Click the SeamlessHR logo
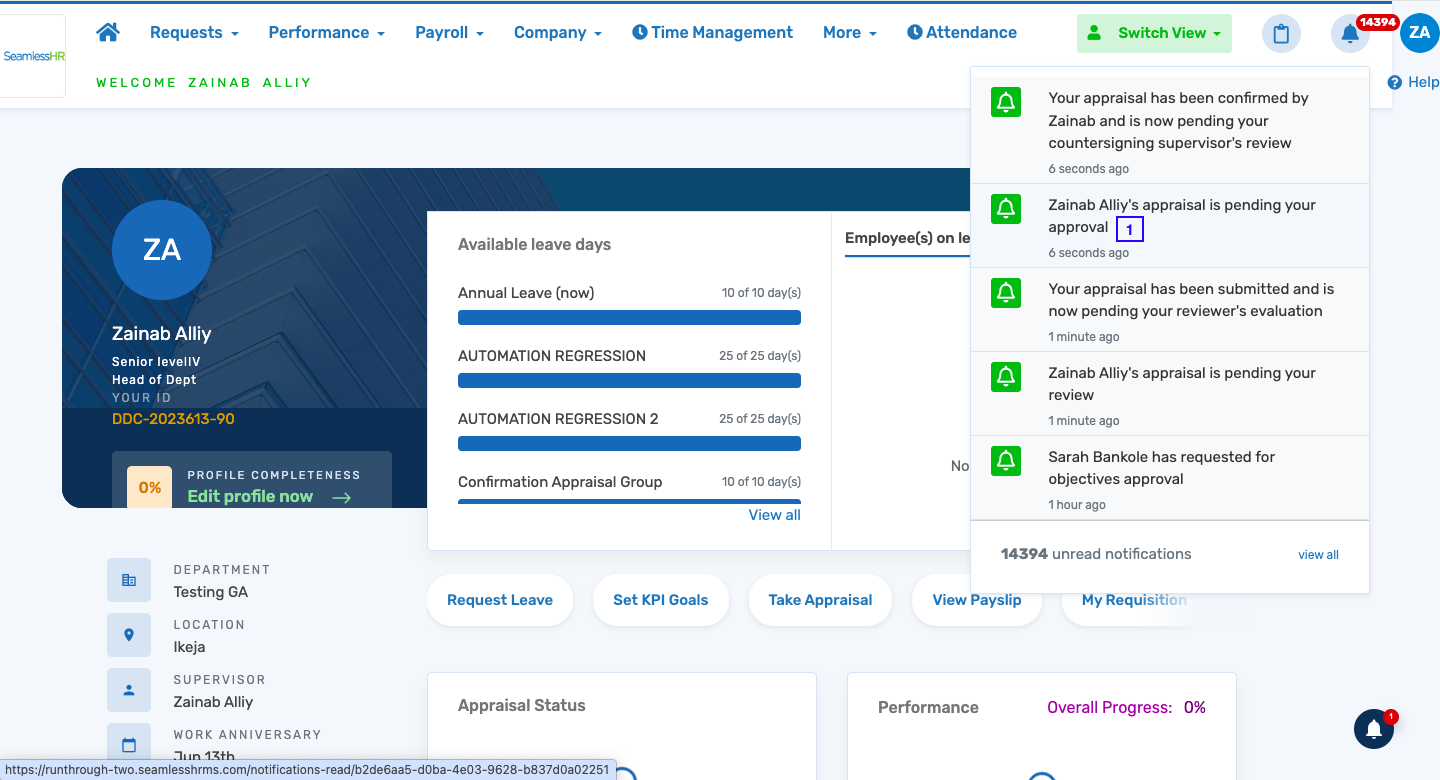The image size is (1440, 780). pyautogui.click(x=33, y=56)
